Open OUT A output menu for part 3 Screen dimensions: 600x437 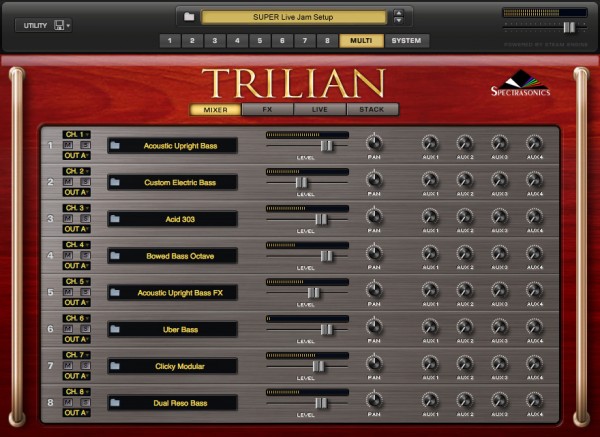pyautogui.click(x=77, y=229)
